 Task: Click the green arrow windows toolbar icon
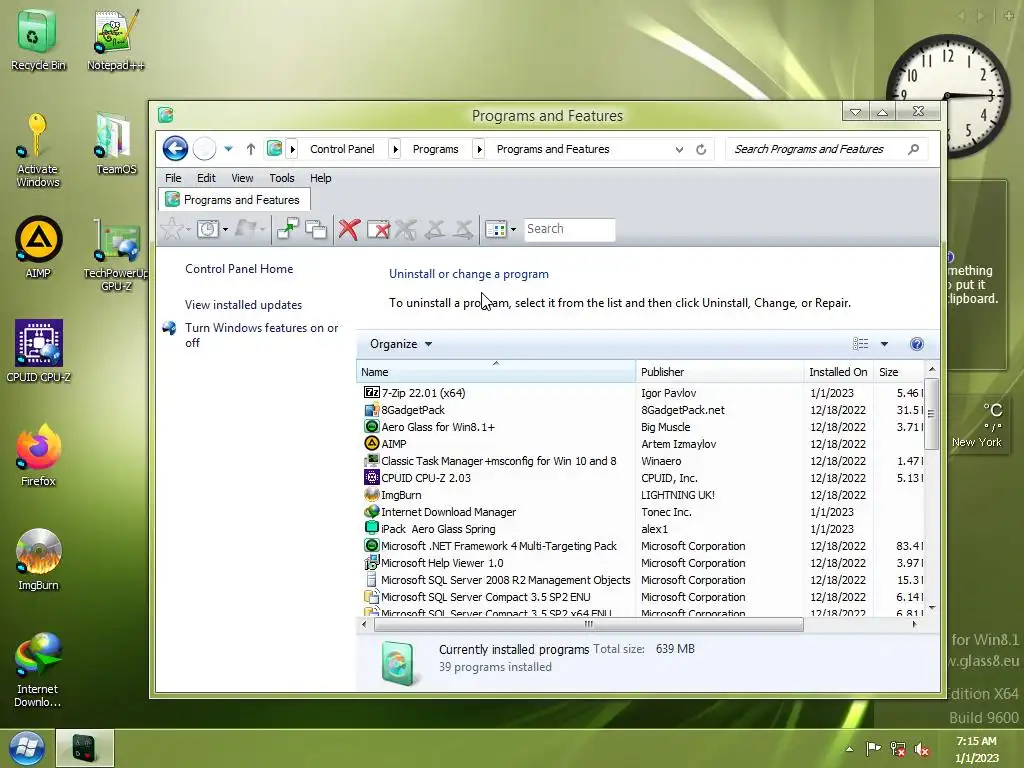pos(287,229)
